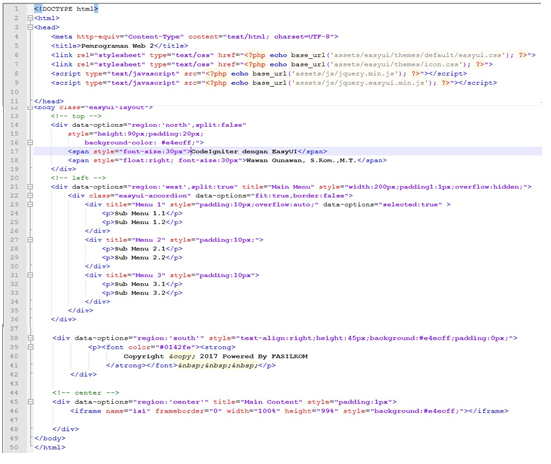Collapse the center region fold marker on line 45

[x=31, y=402]
